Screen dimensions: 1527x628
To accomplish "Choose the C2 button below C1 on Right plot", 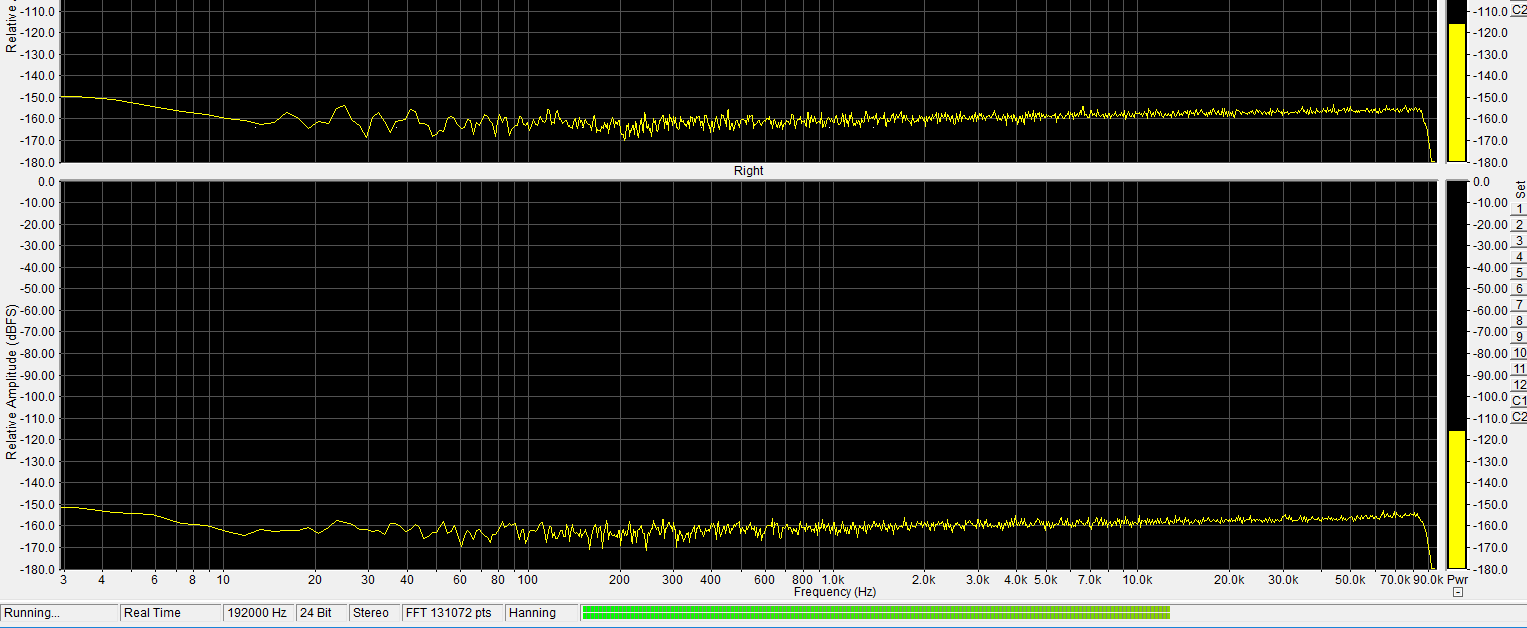I will pyautogui.click(x=1519, y=417).
